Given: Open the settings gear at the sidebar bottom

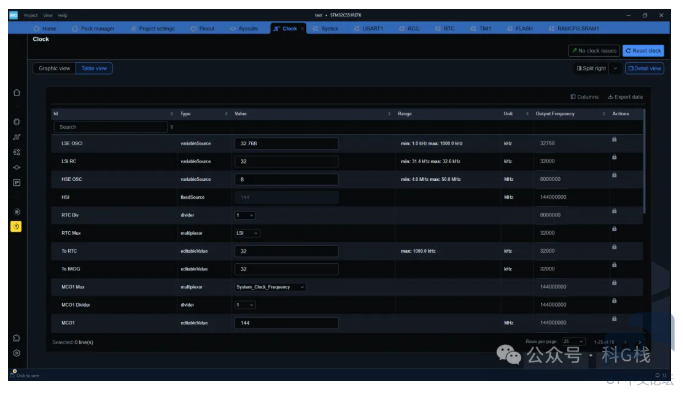Looking at the screenshot, I should (17, 353).
